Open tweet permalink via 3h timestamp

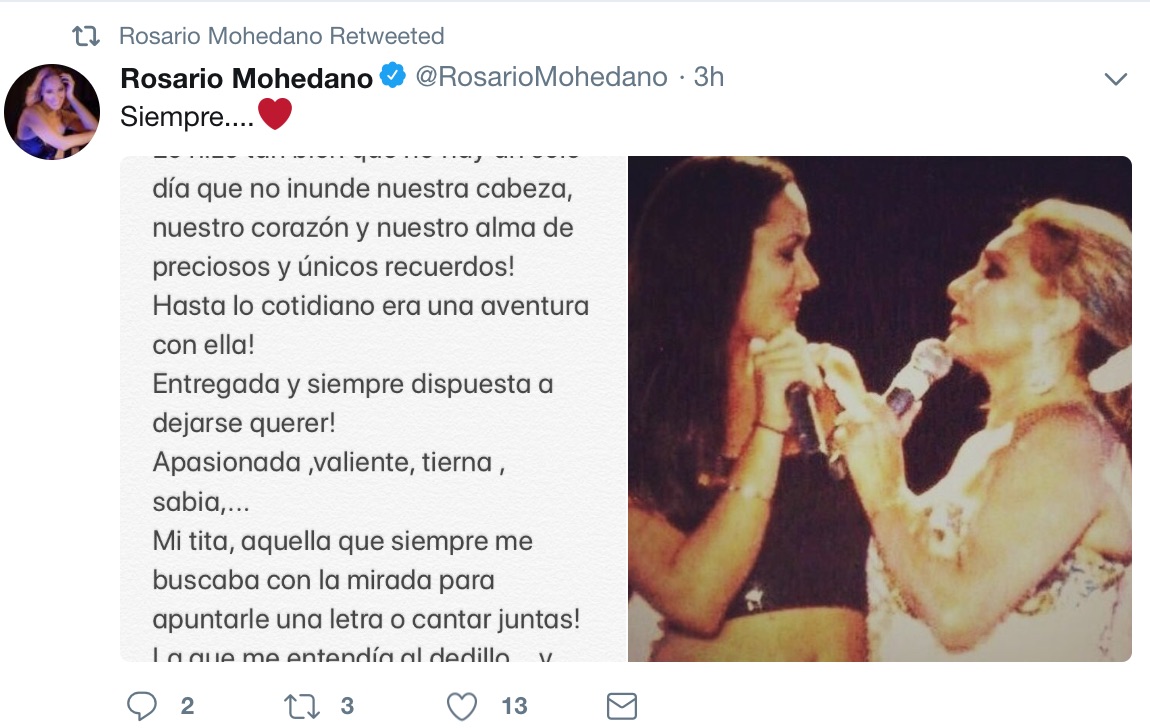coord(709,77)
